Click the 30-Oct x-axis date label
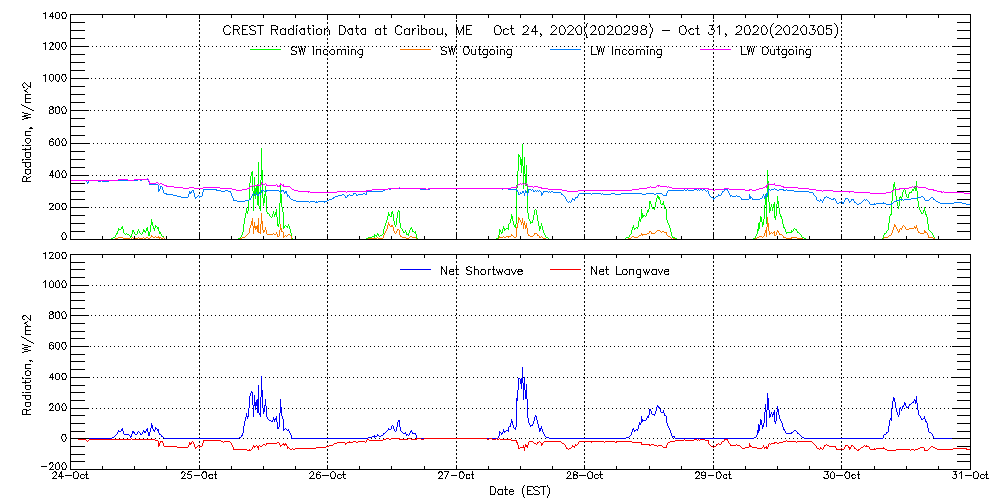The width and height of the screenshot is (1000, 500). pos(841,477)
